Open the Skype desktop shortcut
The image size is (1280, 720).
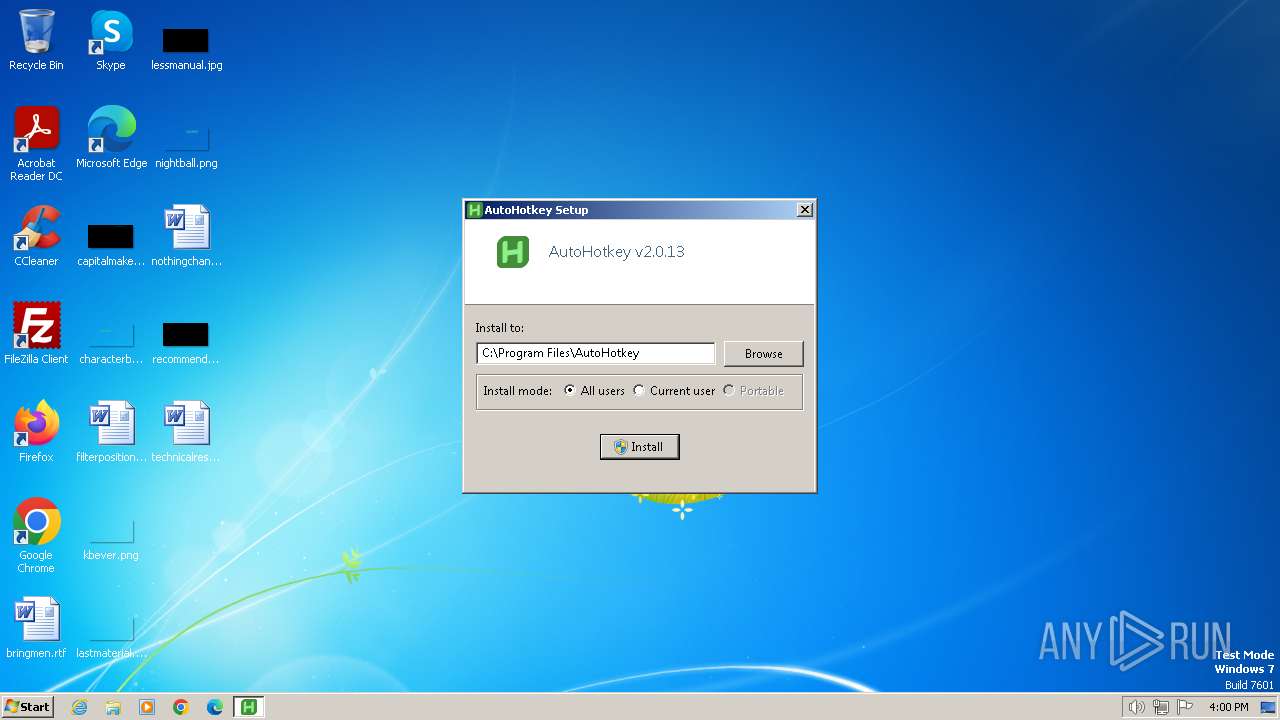click(111, 40)
